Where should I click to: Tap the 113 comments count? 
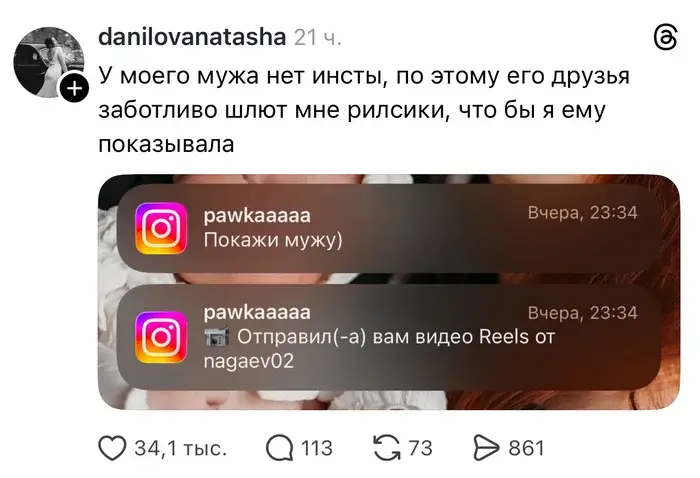(317, 448)
